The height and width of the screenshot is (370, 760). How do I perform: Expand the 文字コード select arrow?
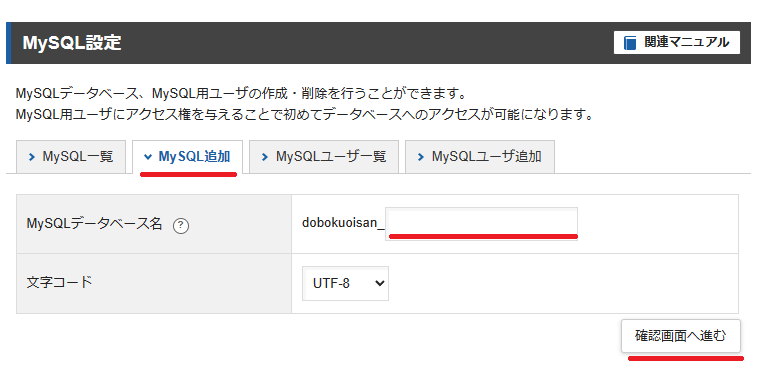380,283
